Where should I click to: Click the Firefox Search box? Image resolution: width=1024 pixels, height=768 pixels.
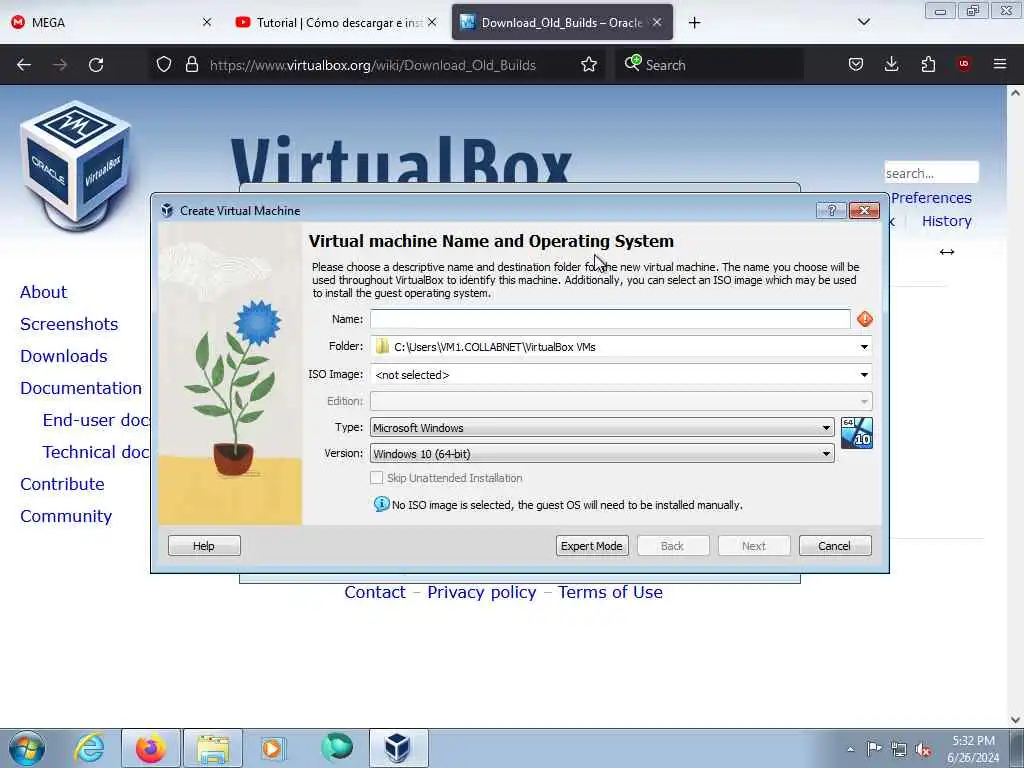point(709,65)
